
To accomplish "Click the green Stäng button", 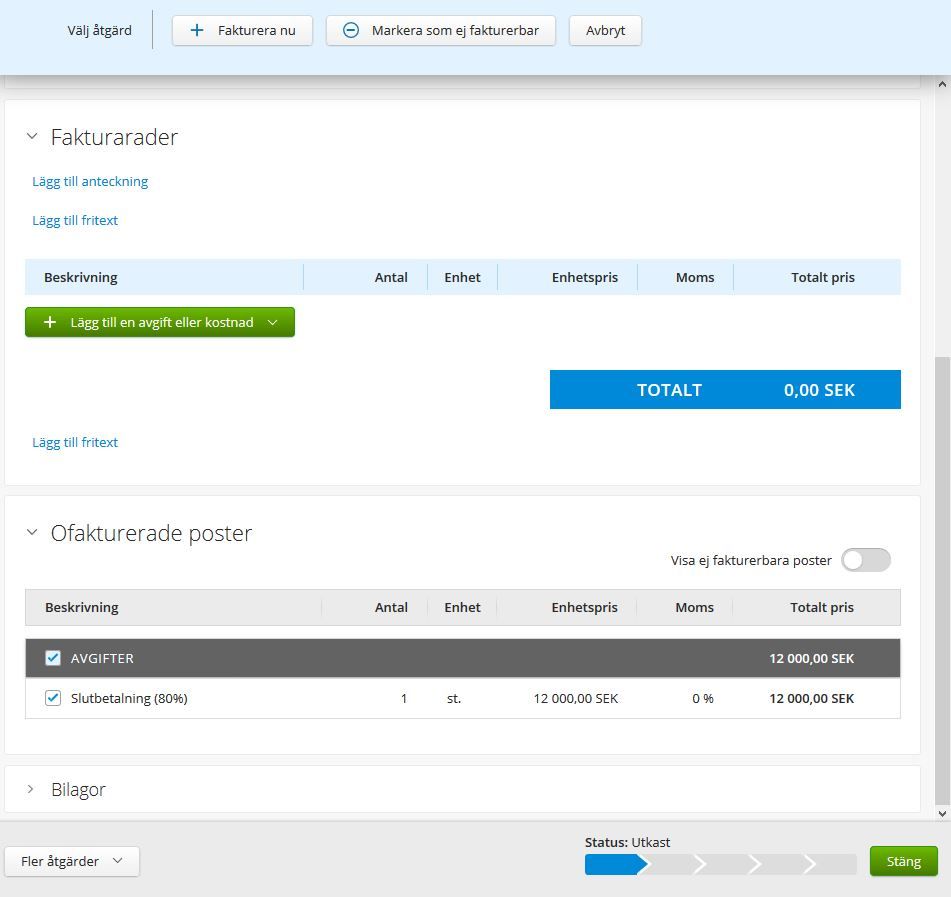I will tap(904, 861).
